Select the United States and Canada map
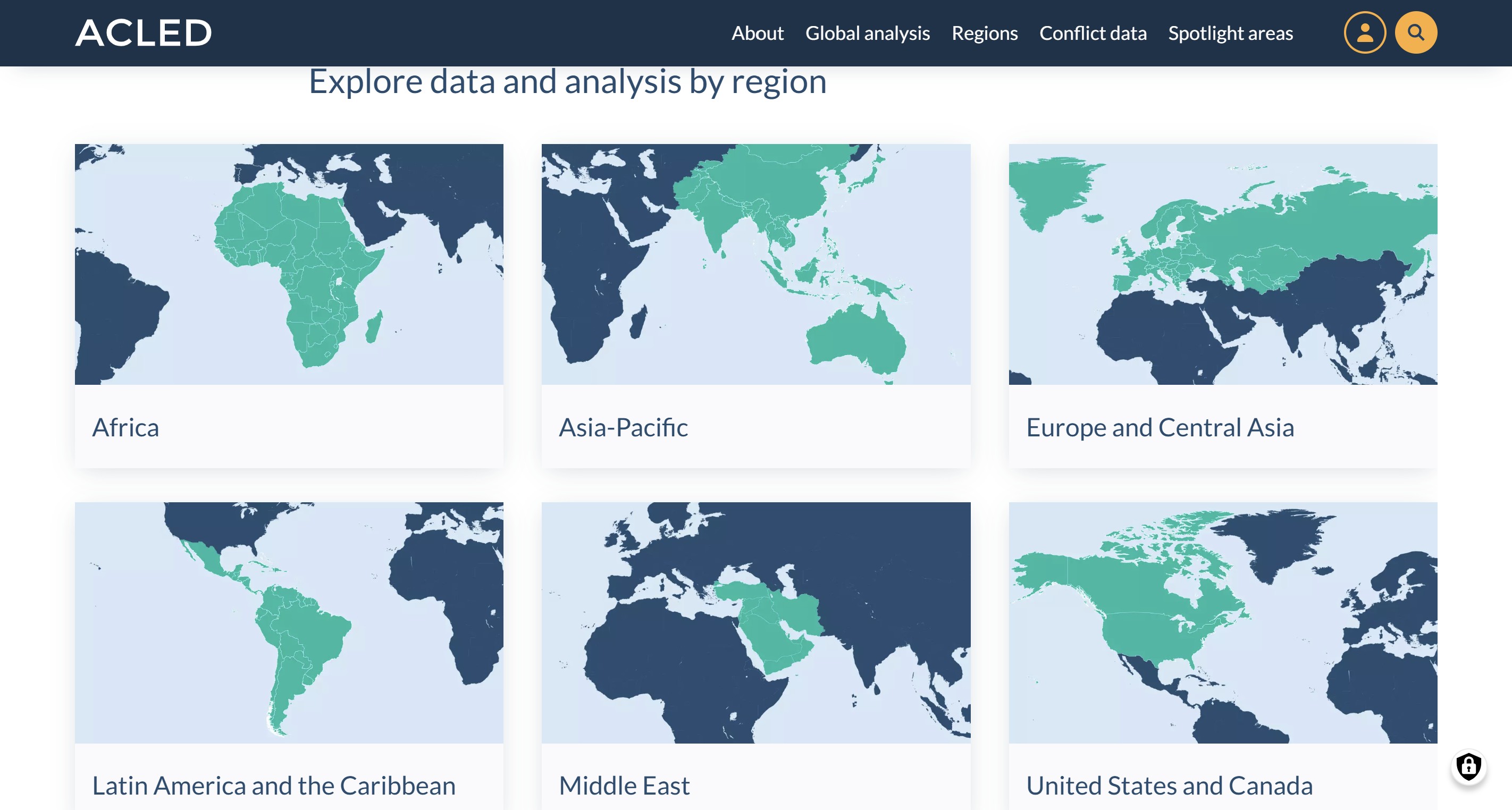 pyautogui.click(x=1223, y=622)
